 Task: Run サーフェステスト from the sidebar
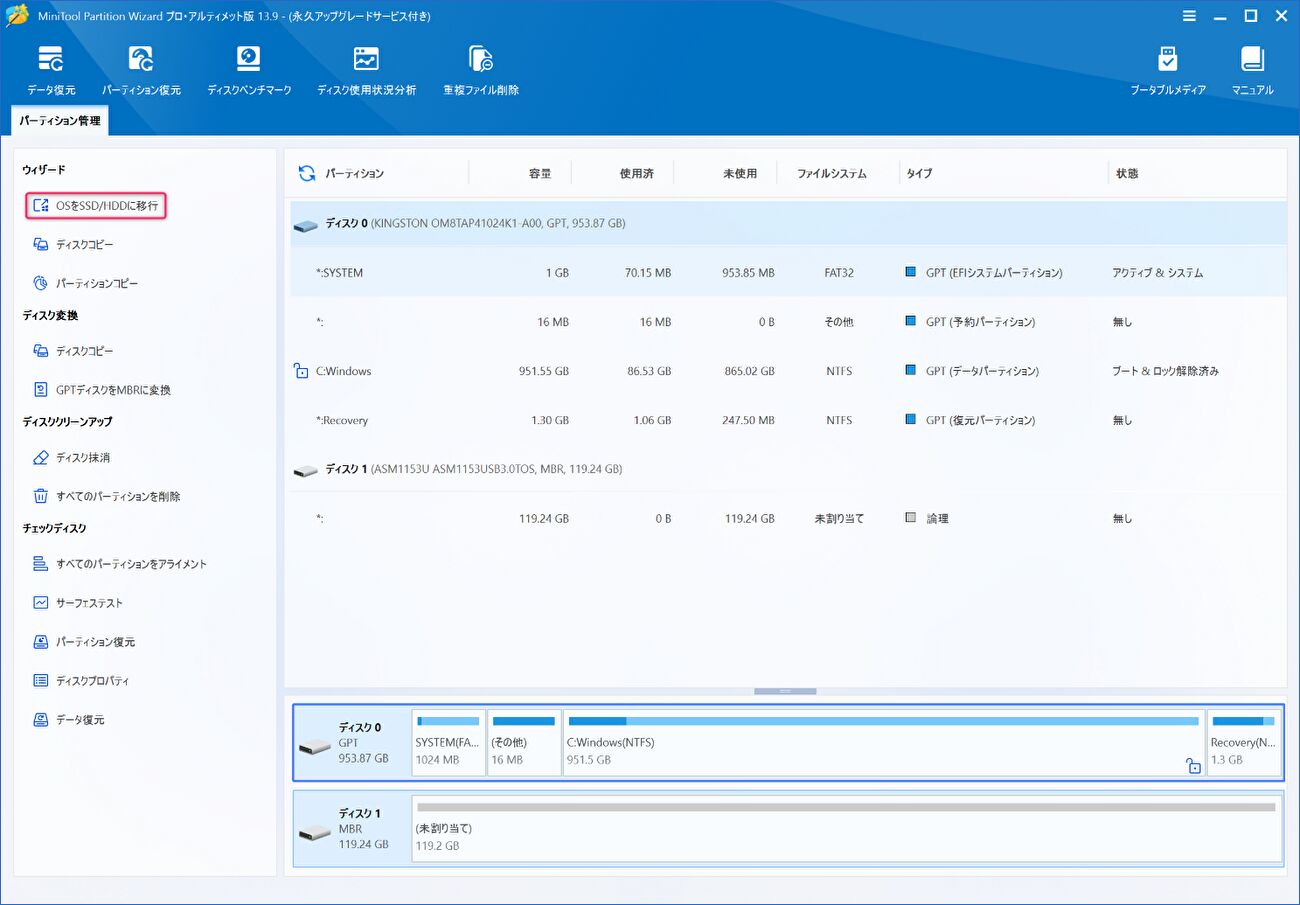(78, 603)
